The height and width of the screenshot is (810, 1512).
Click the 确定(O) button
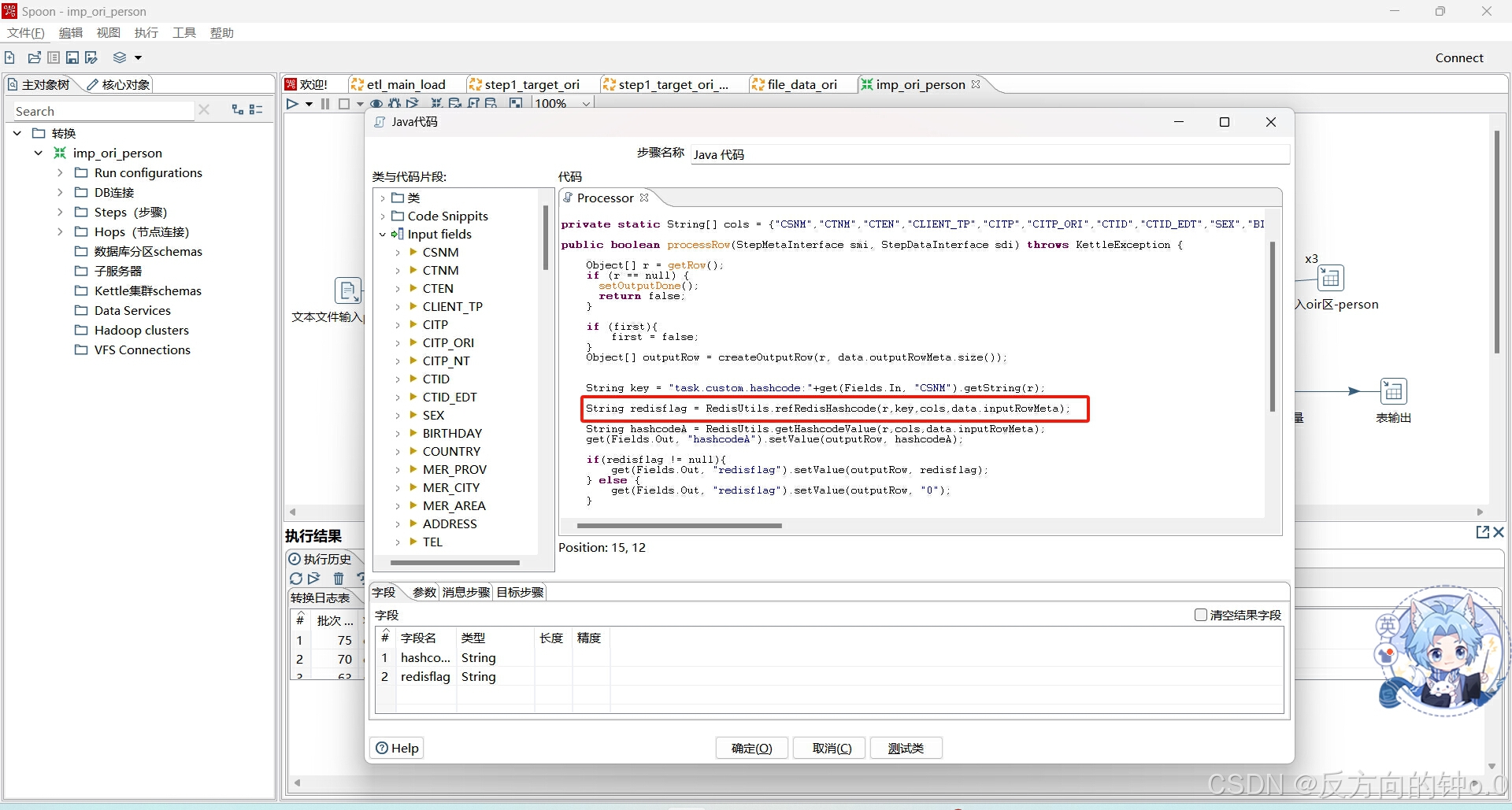(751, 748)
